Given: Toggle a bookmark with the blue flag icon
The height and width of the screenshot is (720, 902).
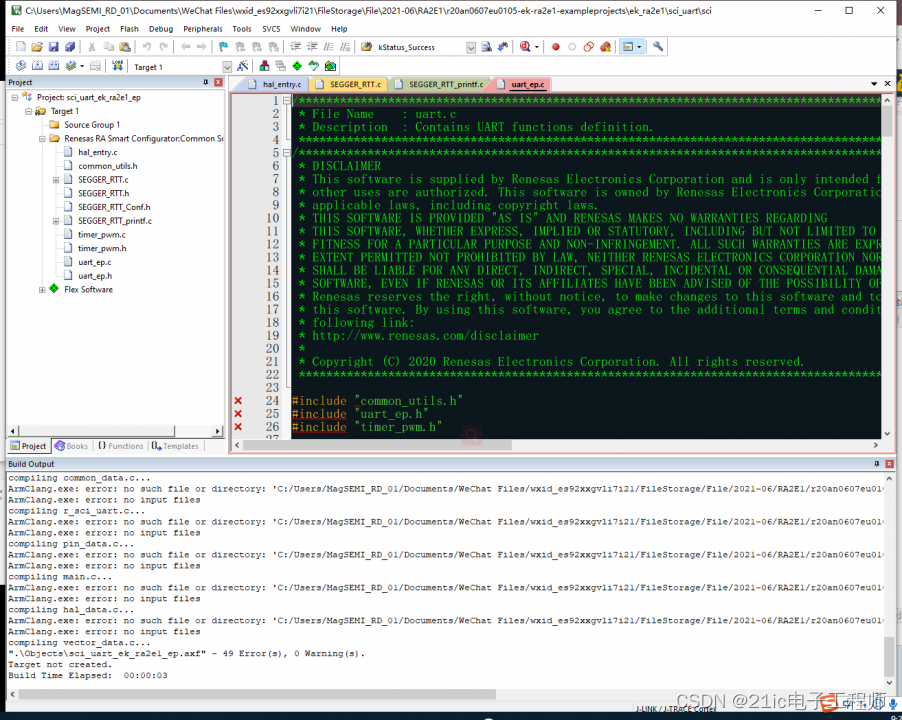Looking at the screenshot, I should point(223,47).
